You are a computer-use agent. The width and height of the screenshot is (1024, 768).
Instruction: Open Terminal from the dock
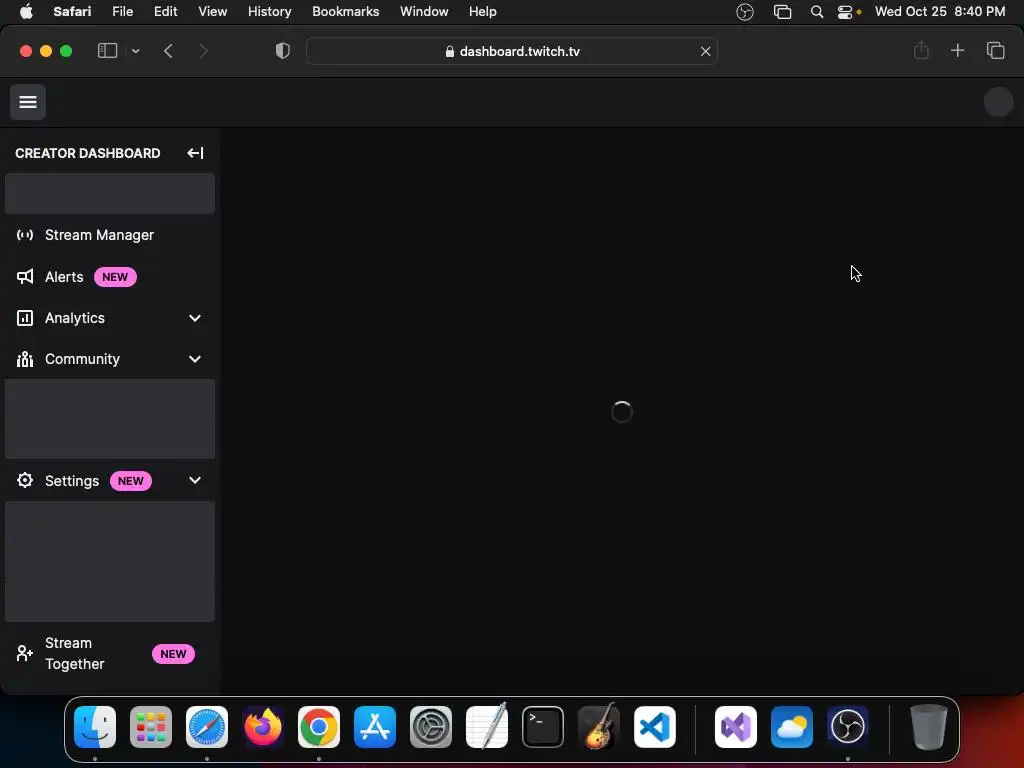pos(543,726)
